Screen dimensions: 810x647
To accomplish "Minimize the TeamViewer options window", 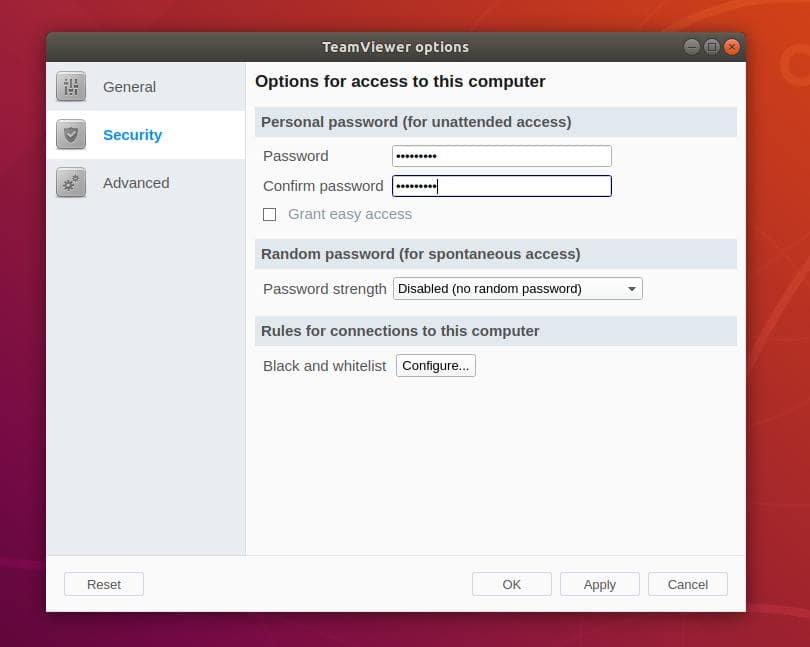I will pyautogui.click(x=692, y=47).
